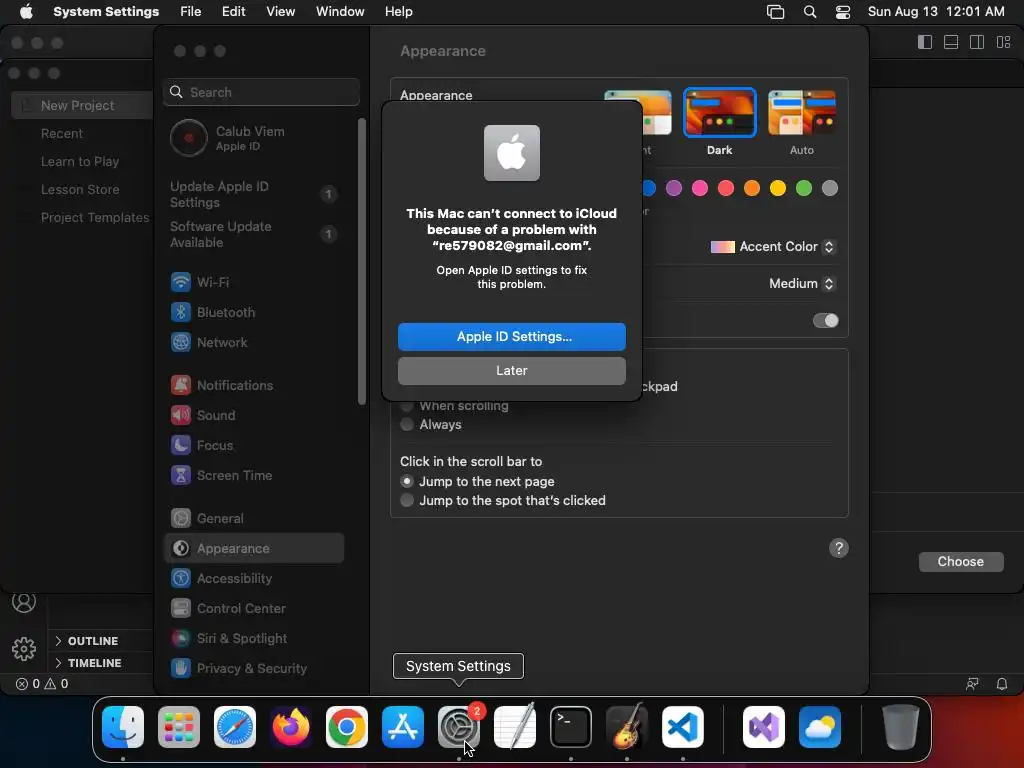Viewport: 1024px width, 768px height.
Task: Open the Help menu
Action: [398, 12]
